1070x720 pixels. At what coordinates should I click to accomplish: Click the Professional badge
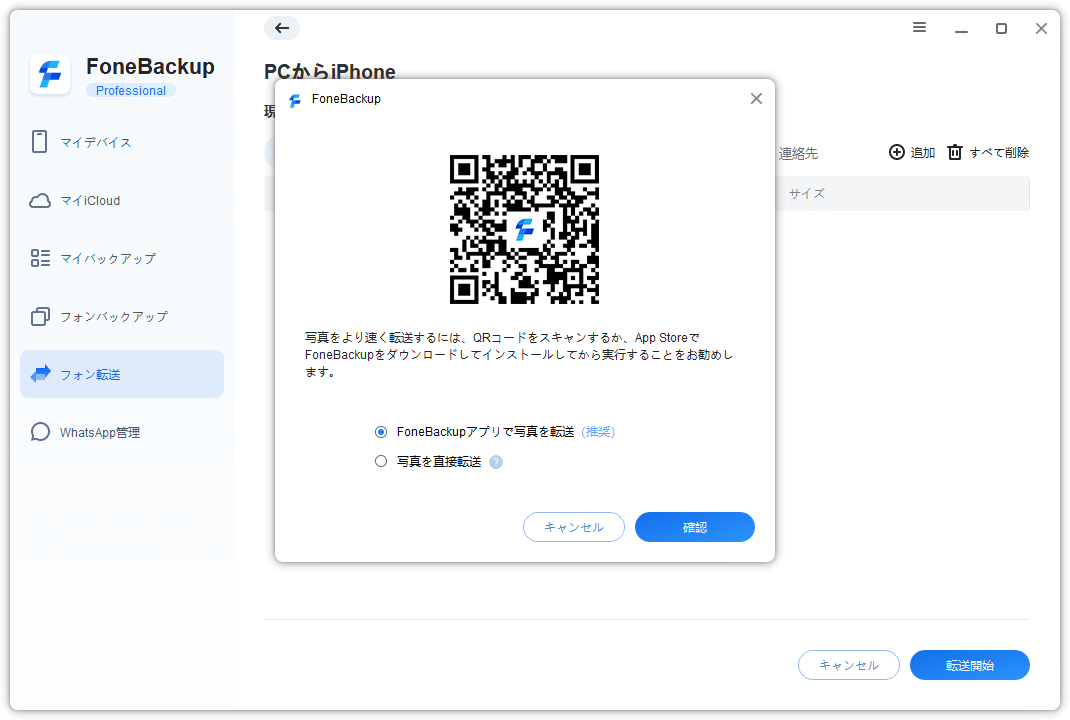point(131,91)
